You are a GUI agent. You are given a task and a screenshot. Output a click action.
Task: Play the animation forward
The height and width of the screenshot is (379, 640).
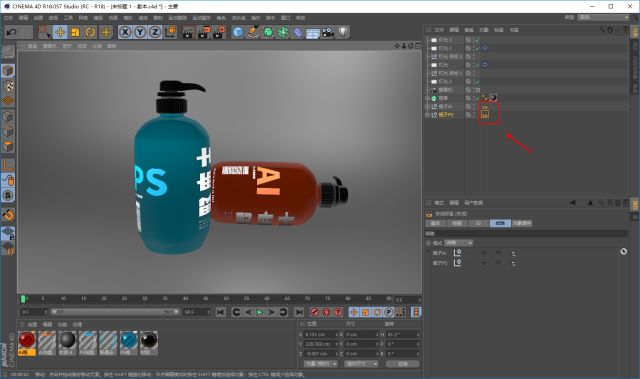(x=260, y=312)
